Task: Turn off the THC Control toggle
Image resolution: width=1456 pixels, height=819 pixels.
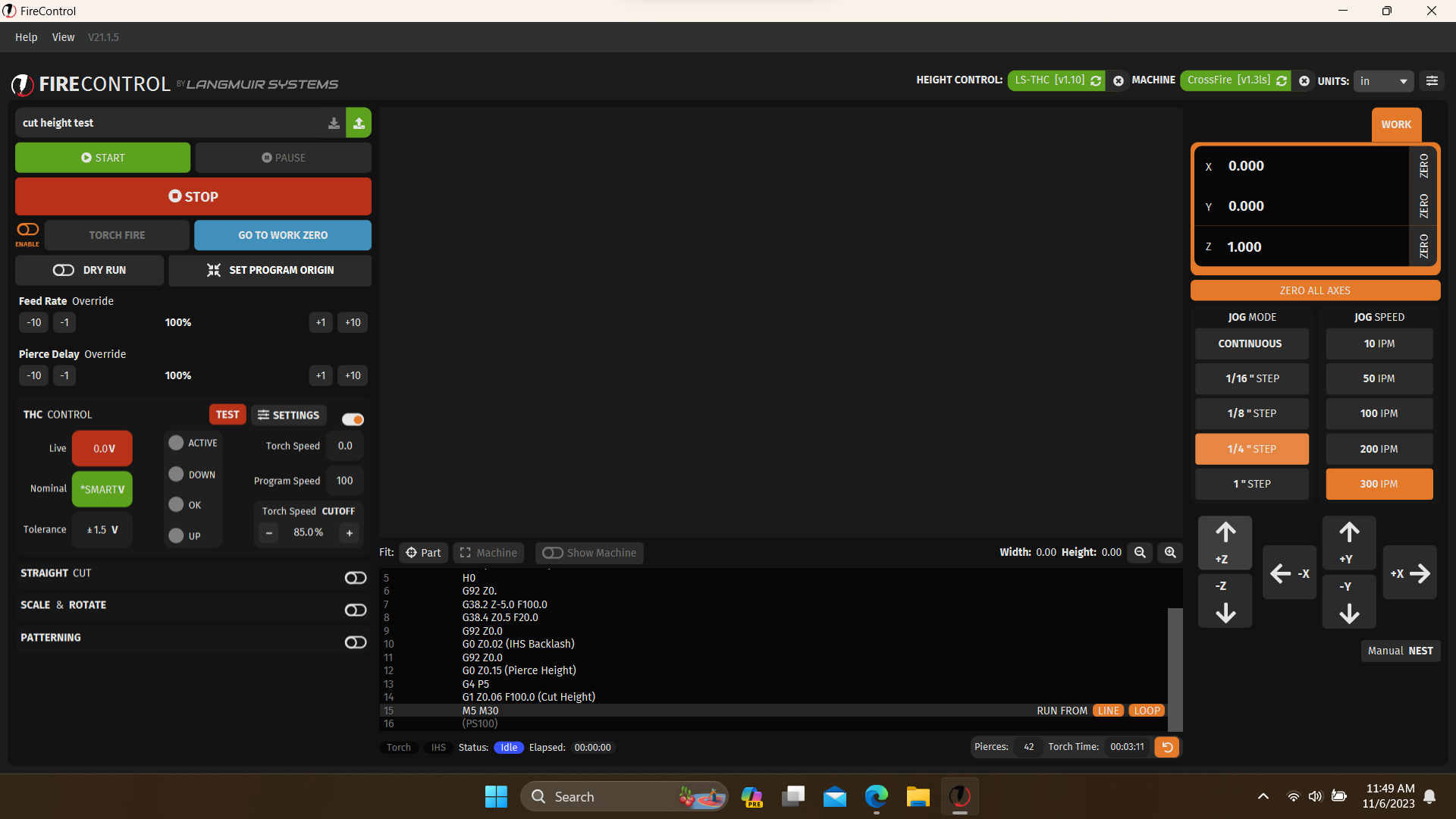Action: point(353,419)
